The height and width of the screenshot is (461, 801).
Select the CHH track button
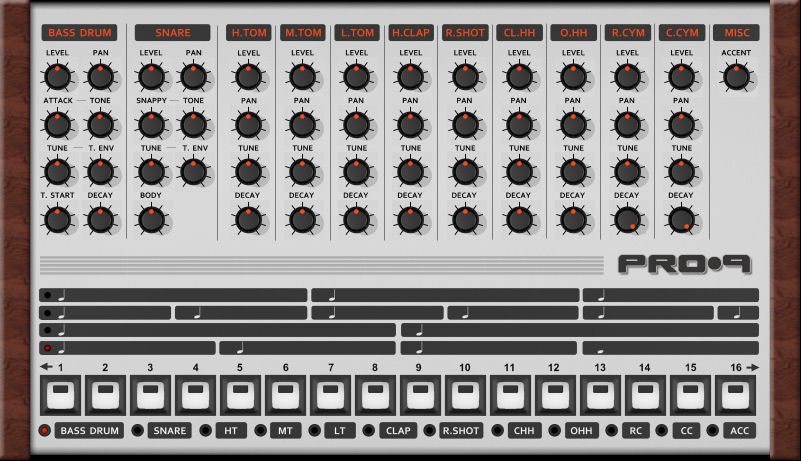tap(524, 430)
